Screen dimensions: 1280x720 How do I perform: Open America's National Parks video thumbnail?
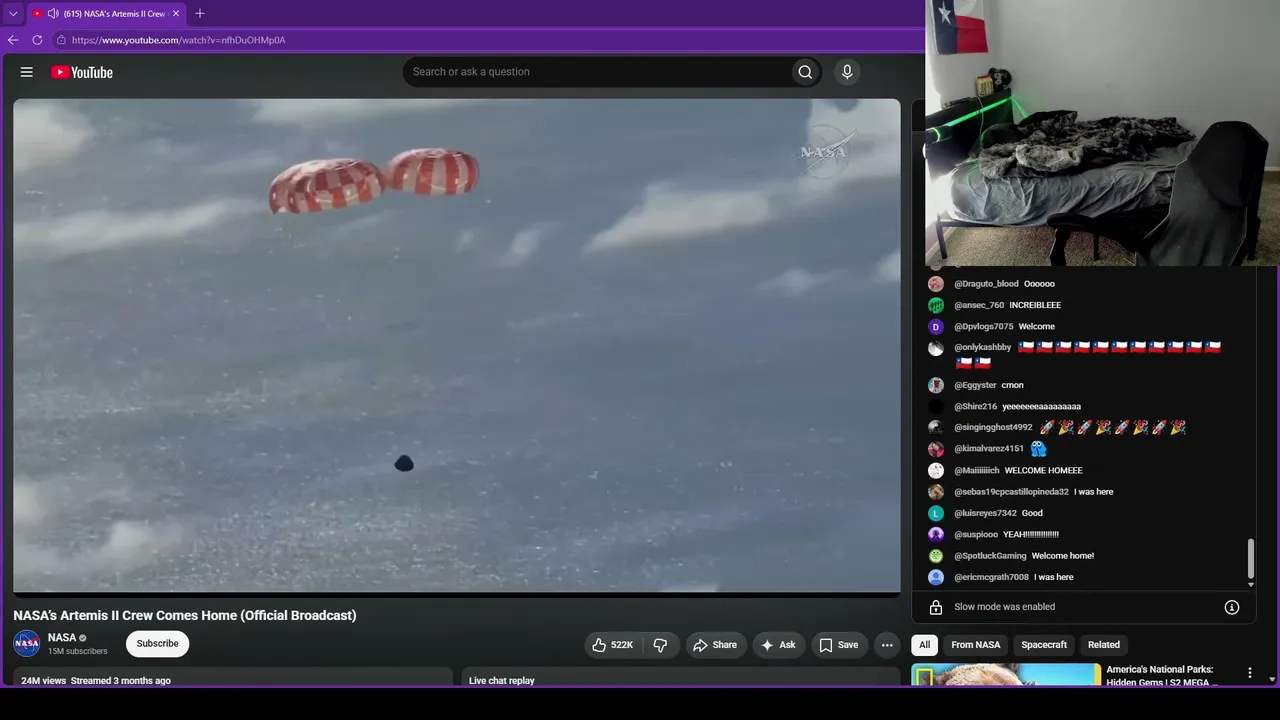pyautogui.click(x=1006, y=675)
